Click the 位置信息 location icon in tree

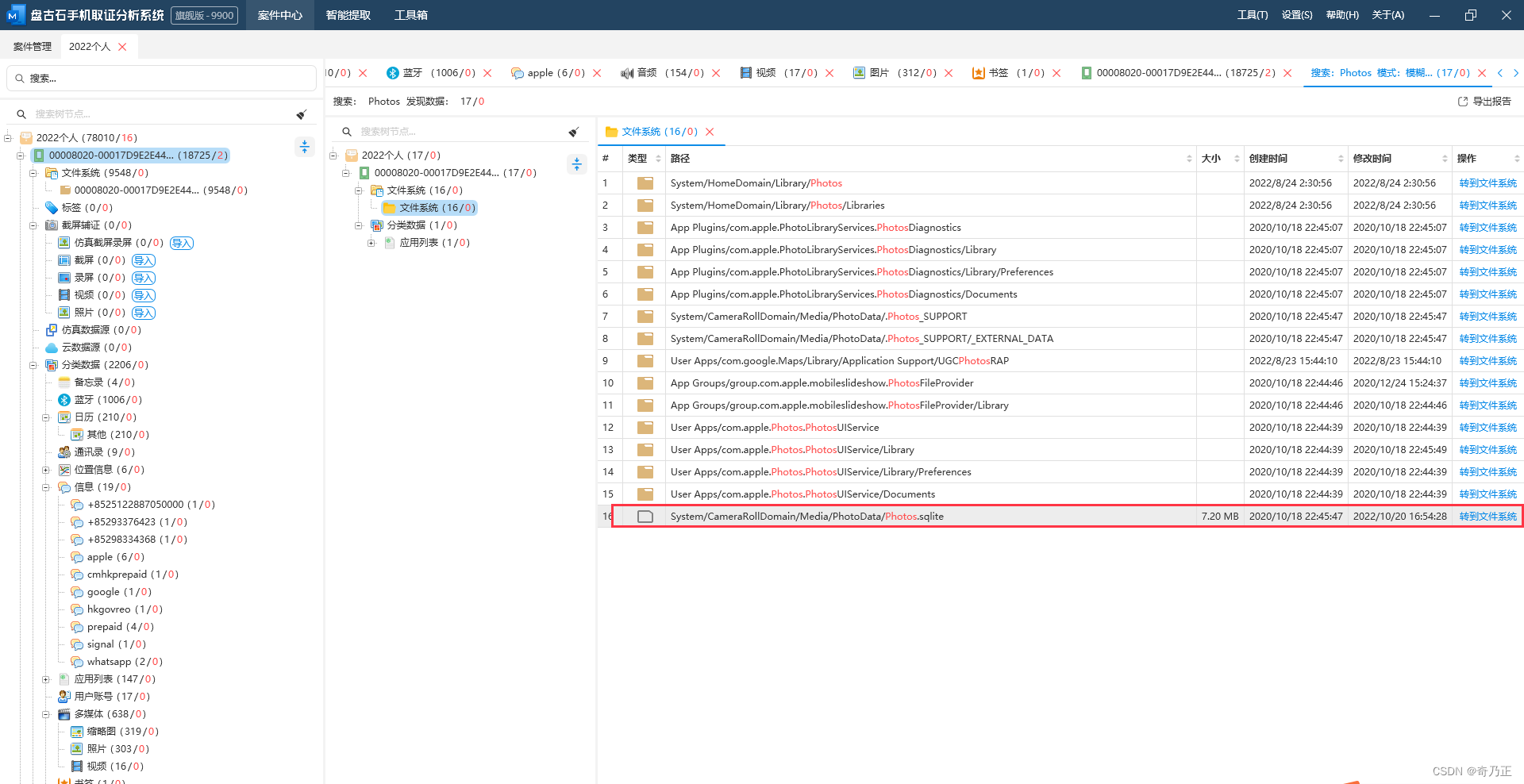64,470
